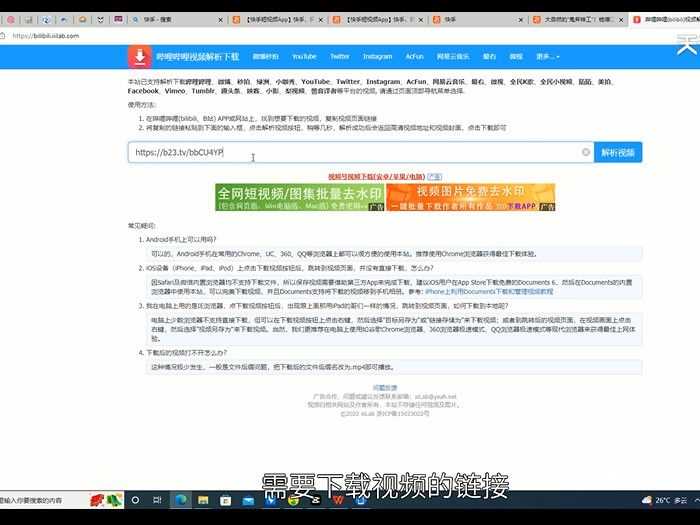Click the 哔哩哔哩视频解析下载 site title

point(197,57)
